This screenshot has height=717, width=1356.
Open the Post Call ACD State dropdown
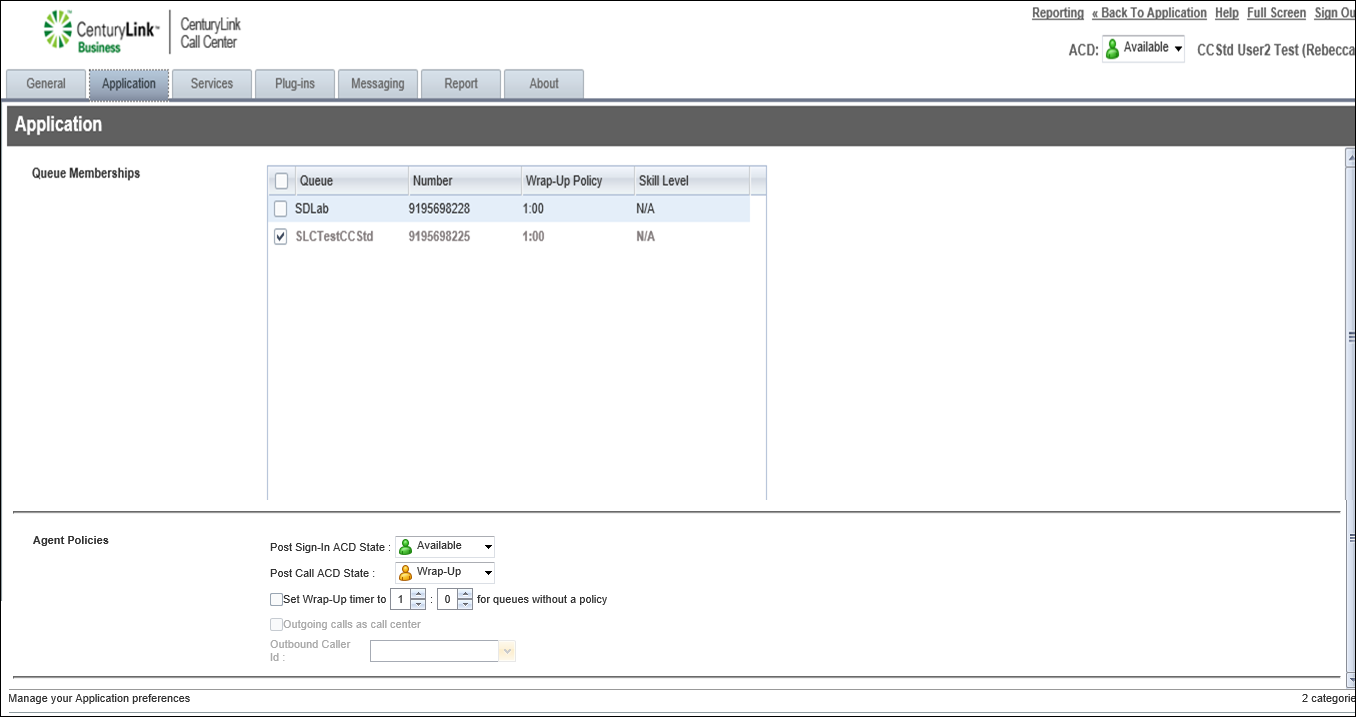pyautogui.click(x=445, y=573)
